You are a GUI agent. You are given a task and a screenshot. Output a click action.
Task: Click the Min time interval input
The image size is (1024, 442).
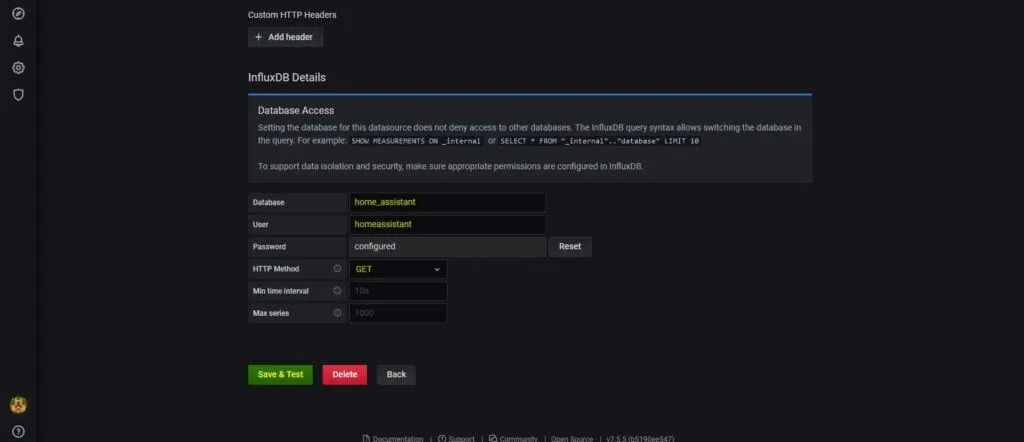pos(398,291)
